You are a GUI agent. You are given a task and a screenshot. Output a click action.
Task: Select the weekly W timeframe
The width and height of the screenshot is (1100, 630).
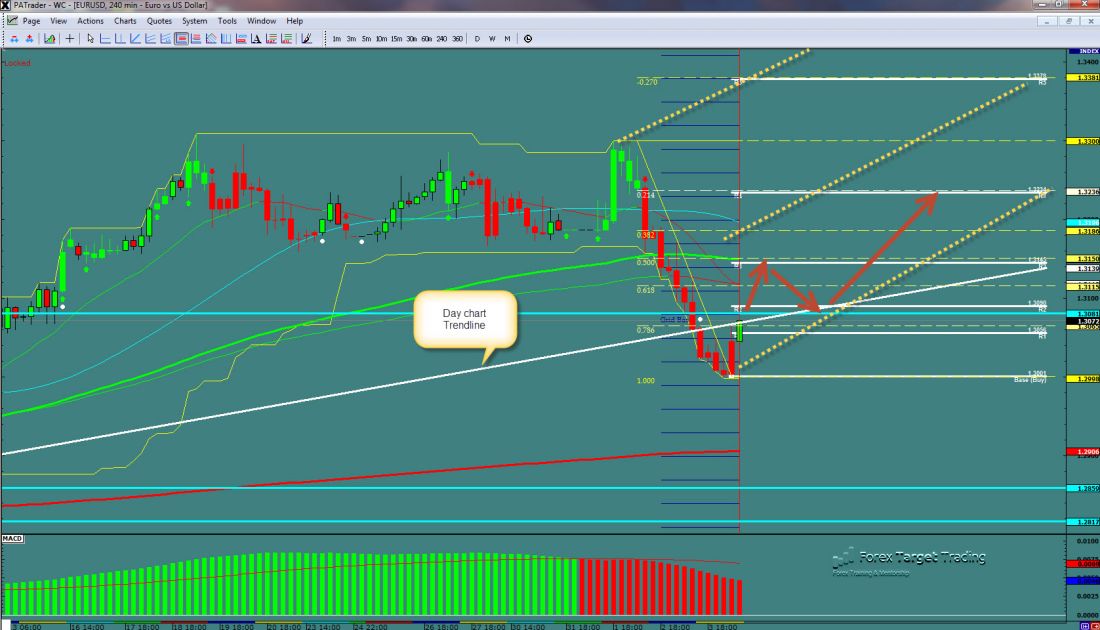[492, 39]
